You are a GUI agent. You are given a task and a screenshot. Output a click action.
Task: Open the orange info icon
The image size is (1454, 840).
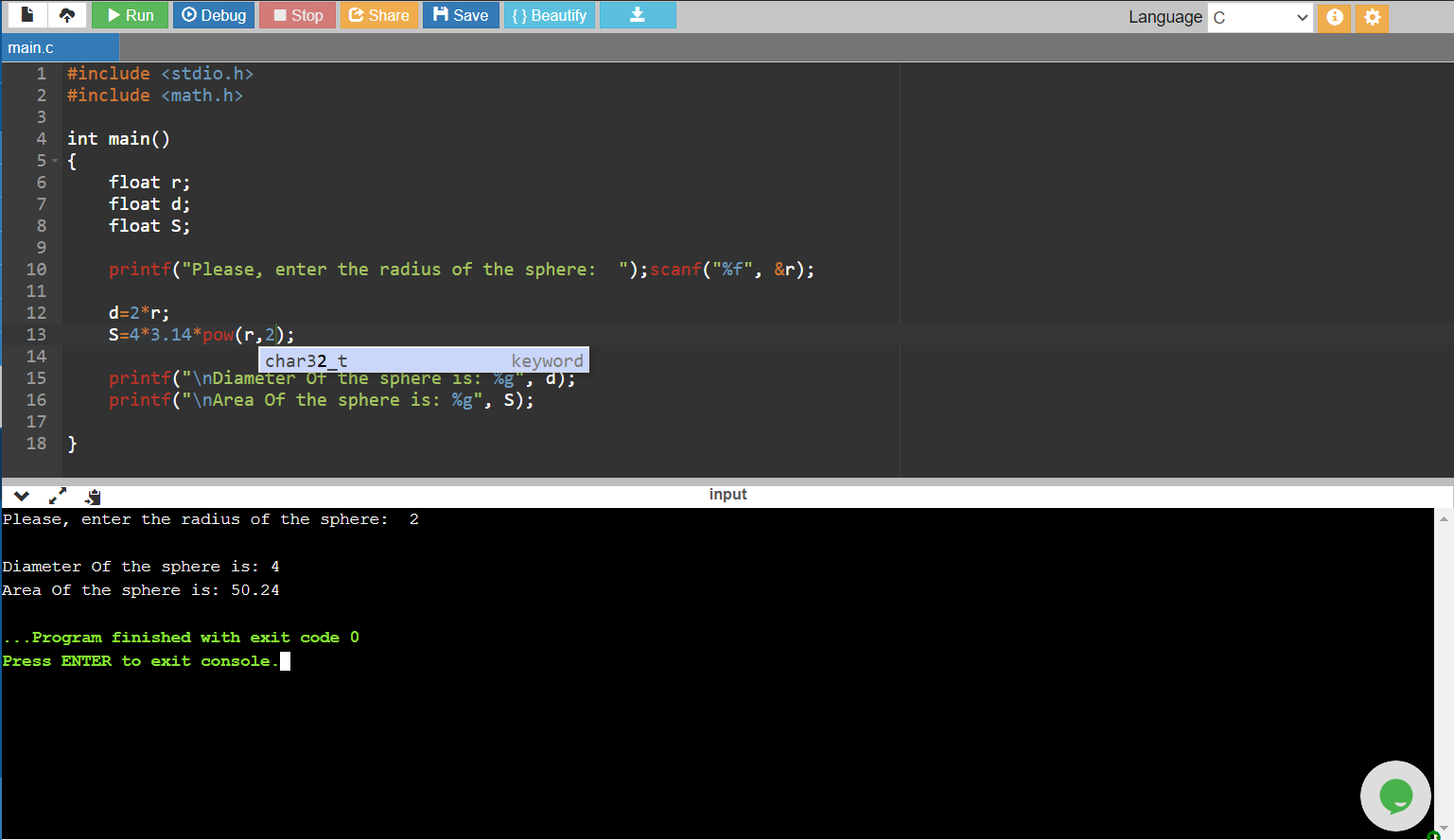(1334, 17)
